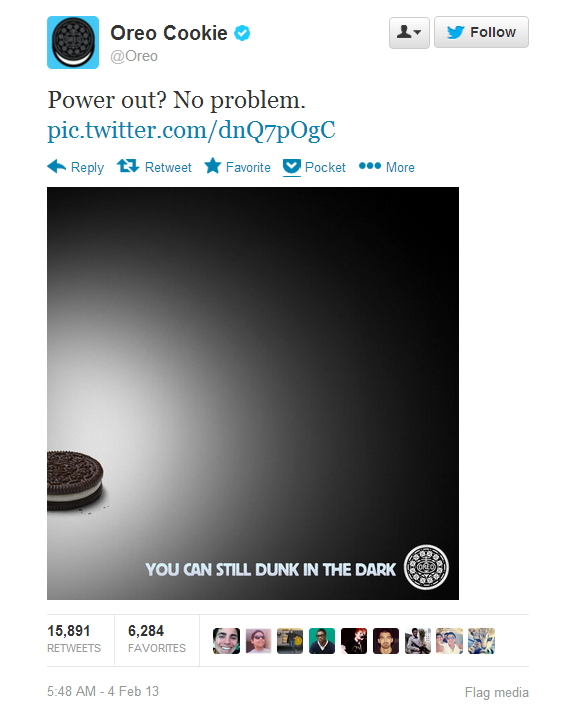Screen dimensions: 575x719
Task: Click the Flag media link
Action: tap(497, 692)
